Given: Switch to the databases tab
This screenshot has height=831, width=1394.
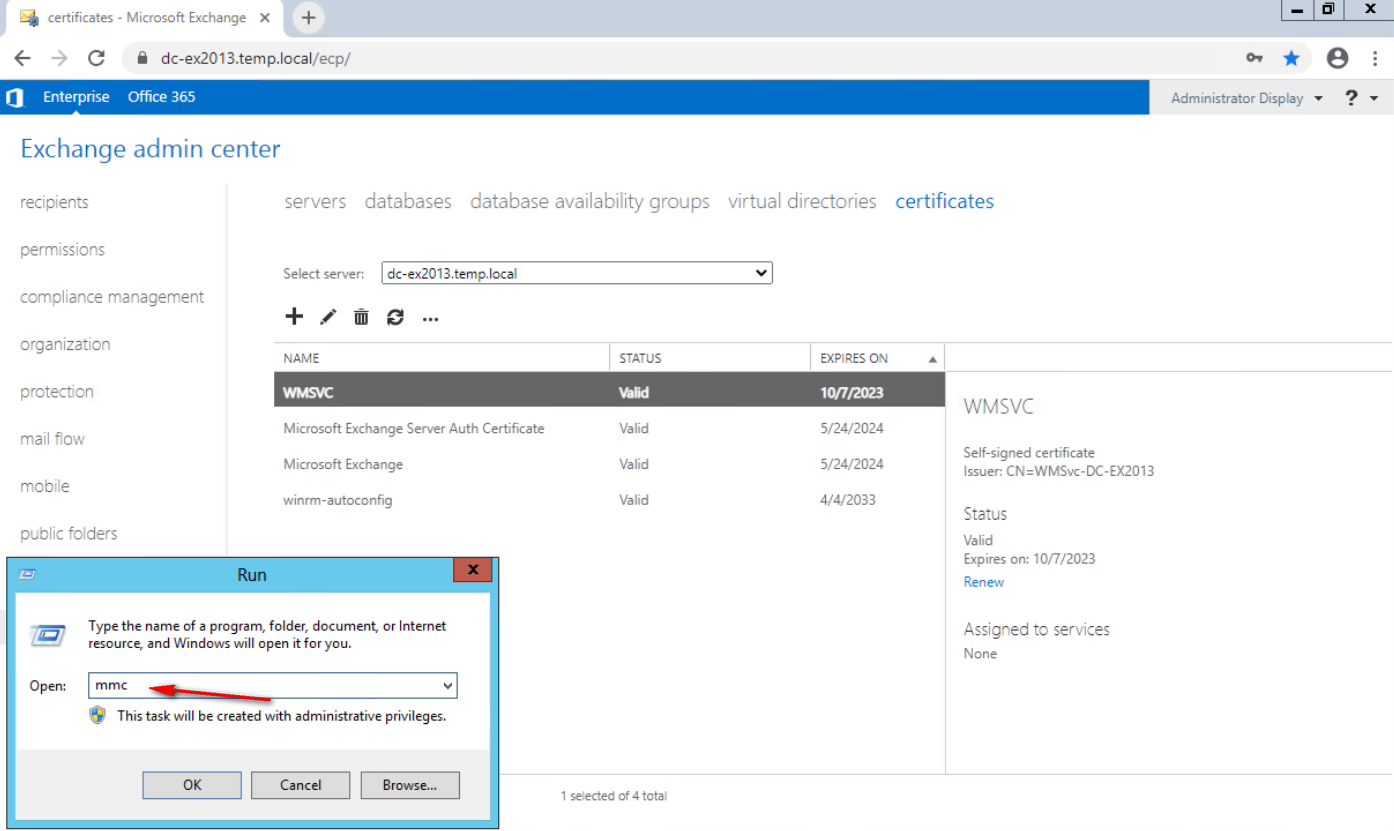Looking at the screenshot, I should pos(408,201).
